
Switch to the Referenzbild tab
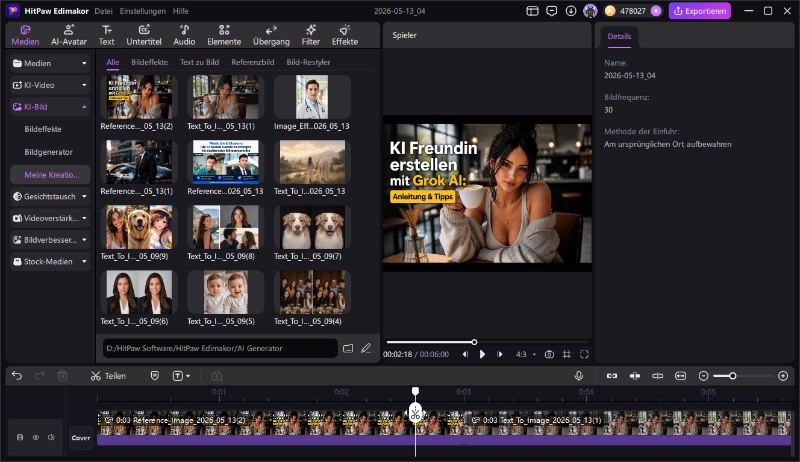coord(253,62)
